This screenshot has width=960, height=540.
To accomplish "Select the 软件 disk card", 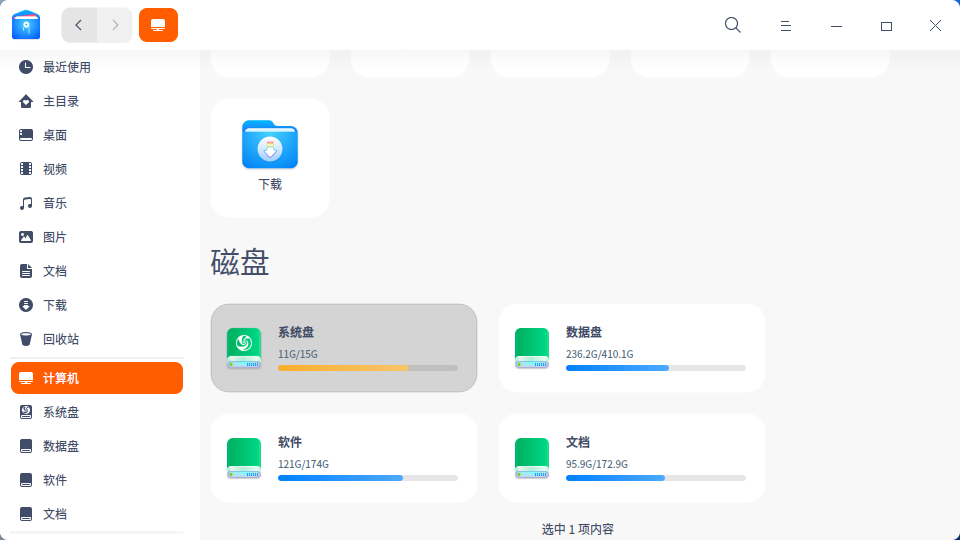I will [x=344, y=458].
